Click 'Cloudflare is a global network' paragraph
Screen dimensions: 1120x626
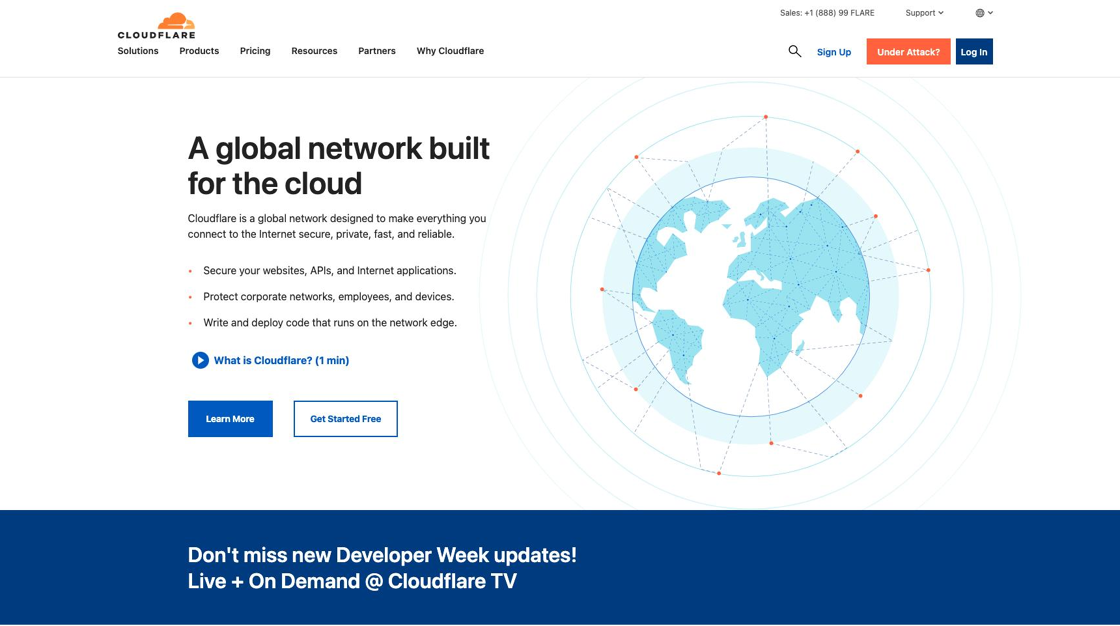[x=337, y=227]
